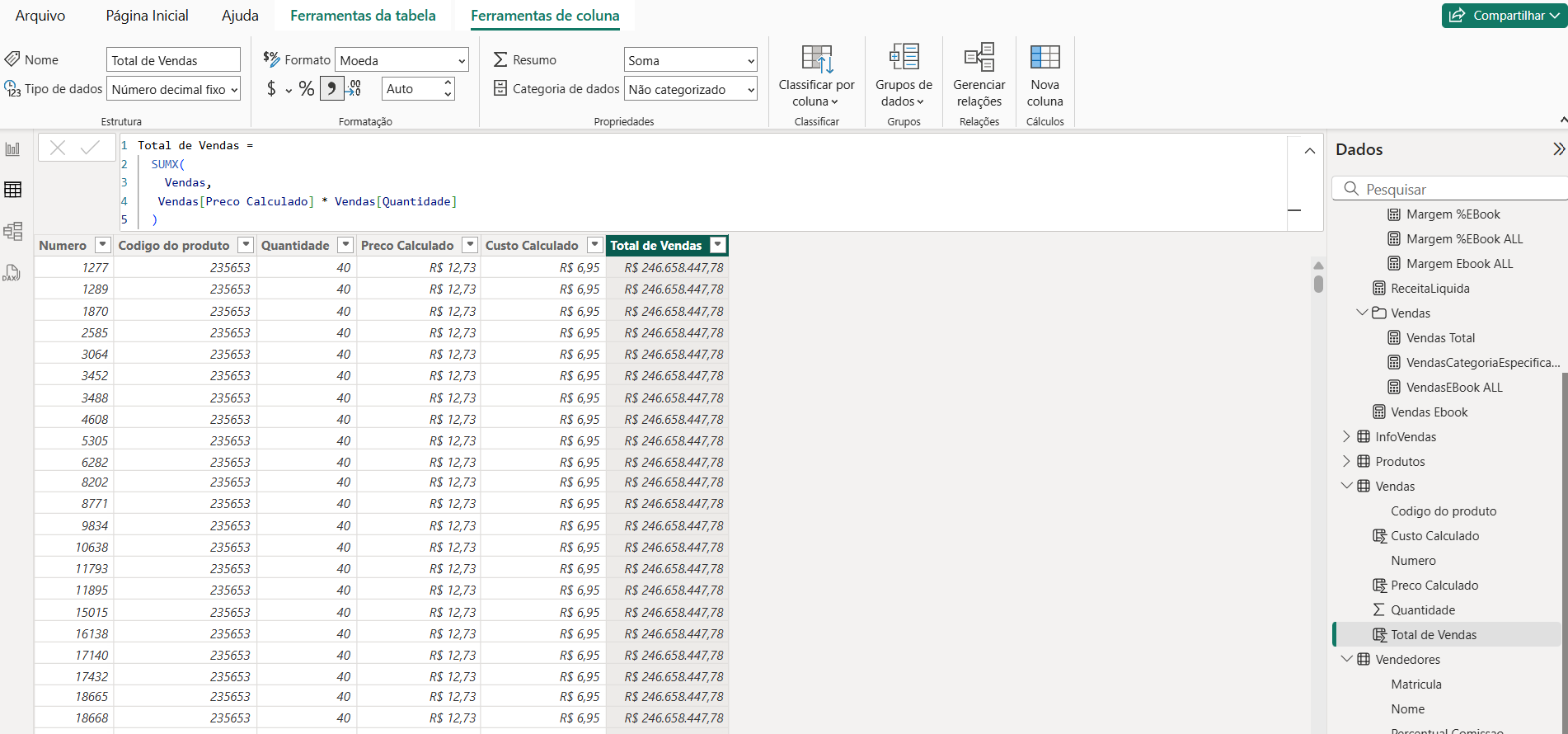
Task: Select Margem %EBook measure
Action: pyautogui.click(x=1453, y=214)
